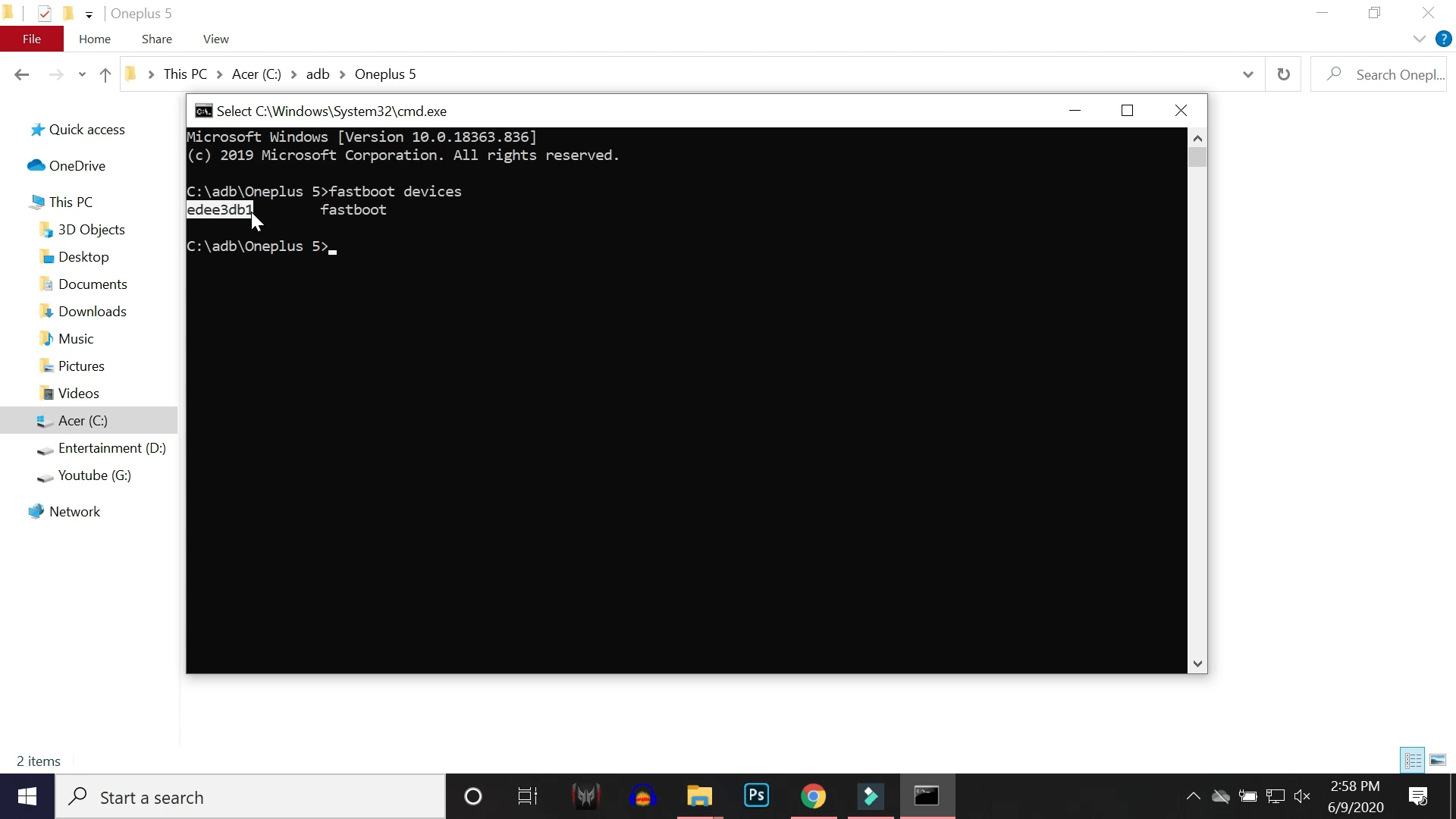Go up one folder level

pos(105,74)
